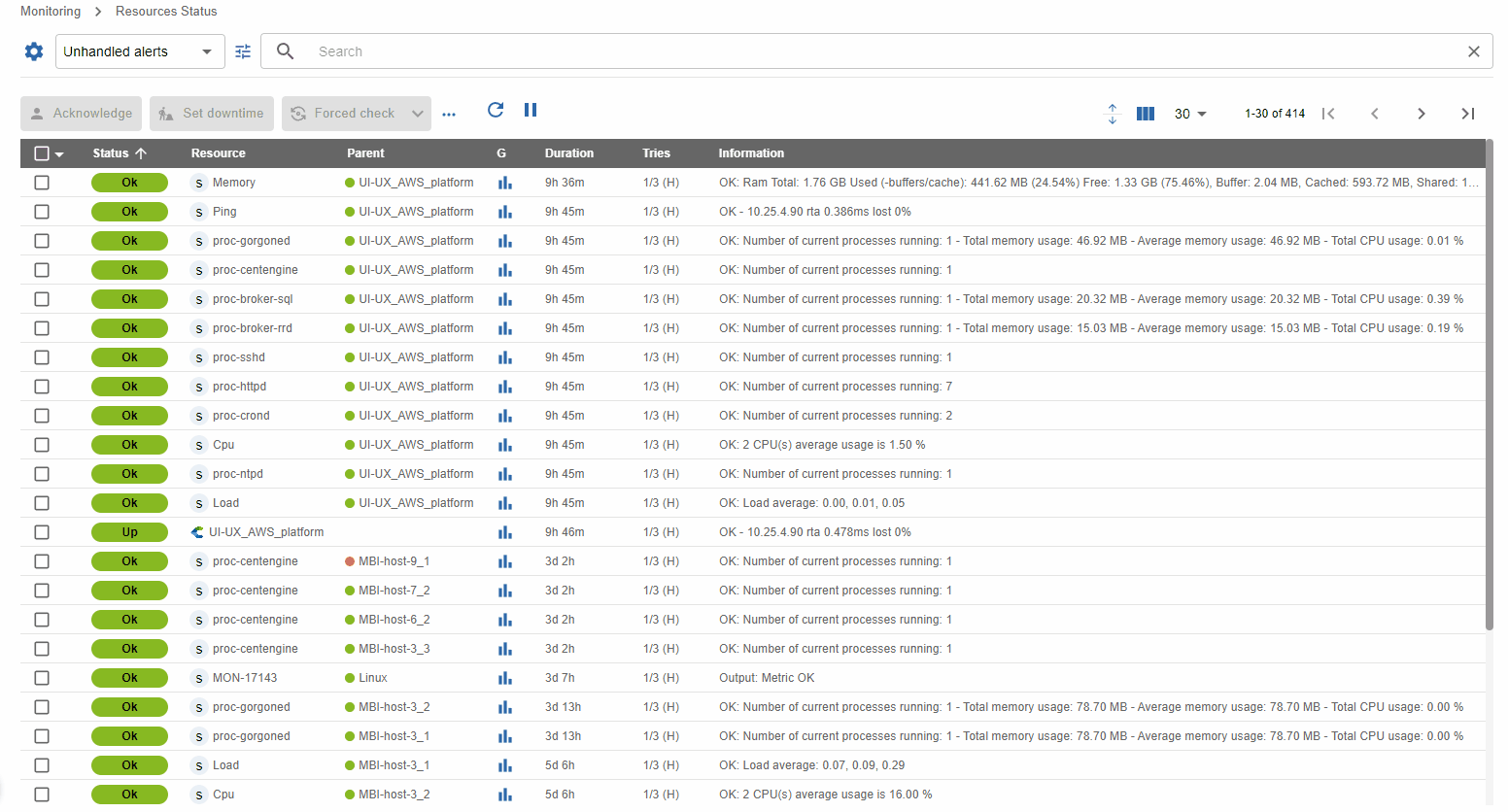Go to last page
Image resolution: width=1508 pixels, height=812 pixels.
1468,114
